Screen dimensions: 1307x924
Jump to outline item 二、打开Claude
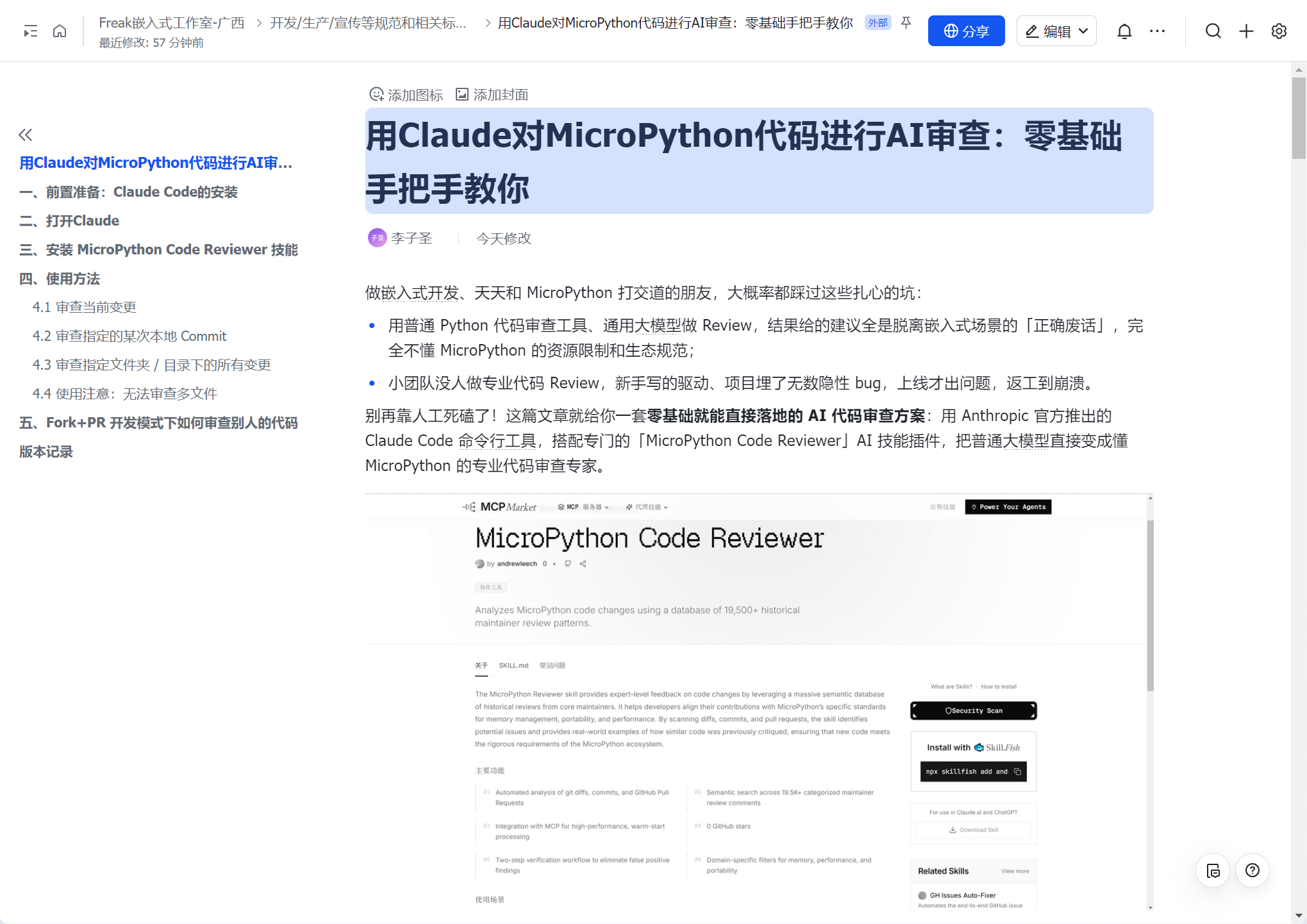[x=69, y=220]
